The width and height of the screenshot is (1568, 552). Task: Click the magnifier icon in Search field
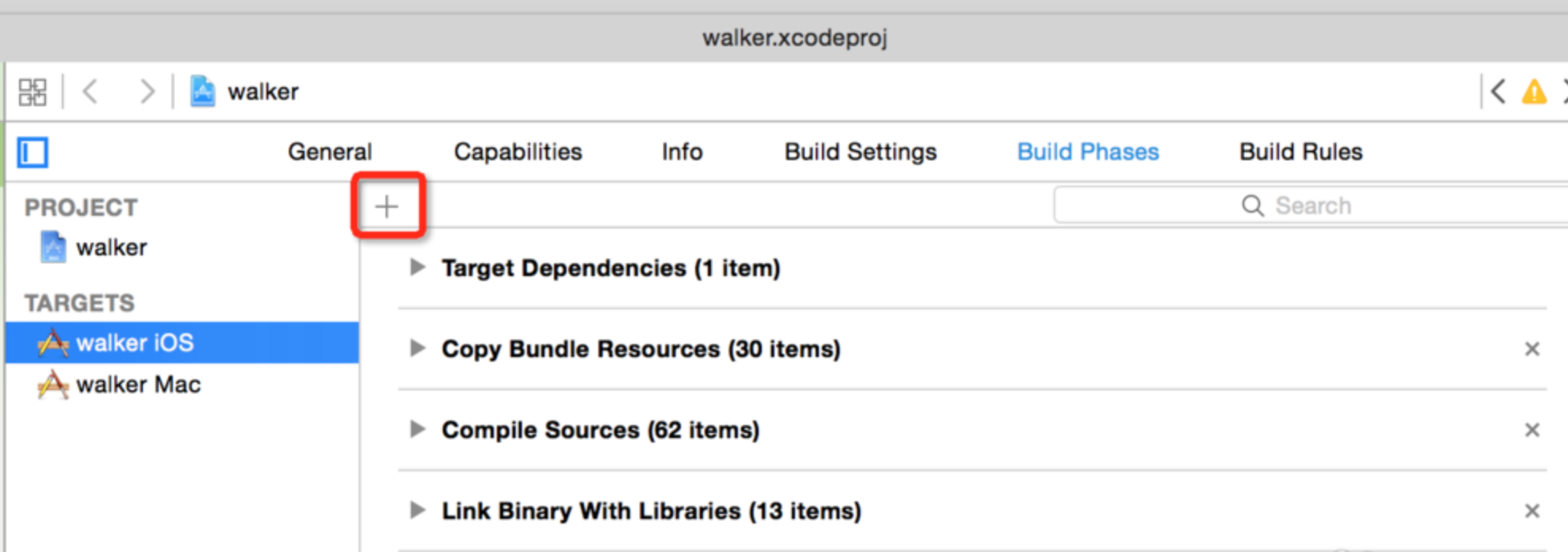point(1252,206)
